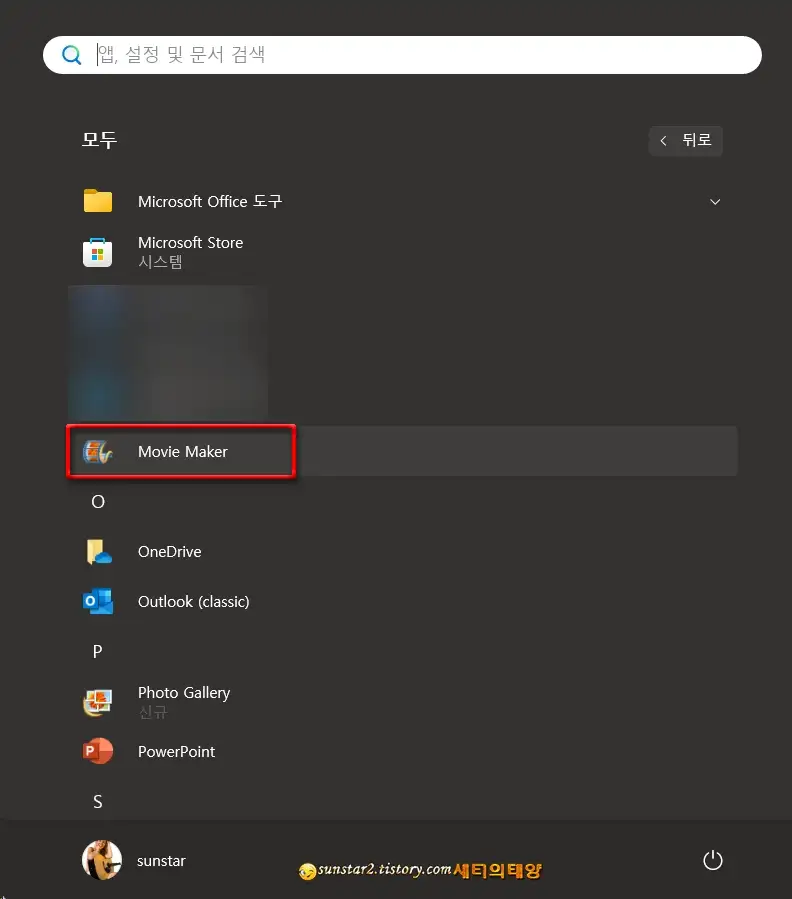This screenshot has height=899, width=792.
Task: Focus the app and document search field
Action: coord(402,55)
